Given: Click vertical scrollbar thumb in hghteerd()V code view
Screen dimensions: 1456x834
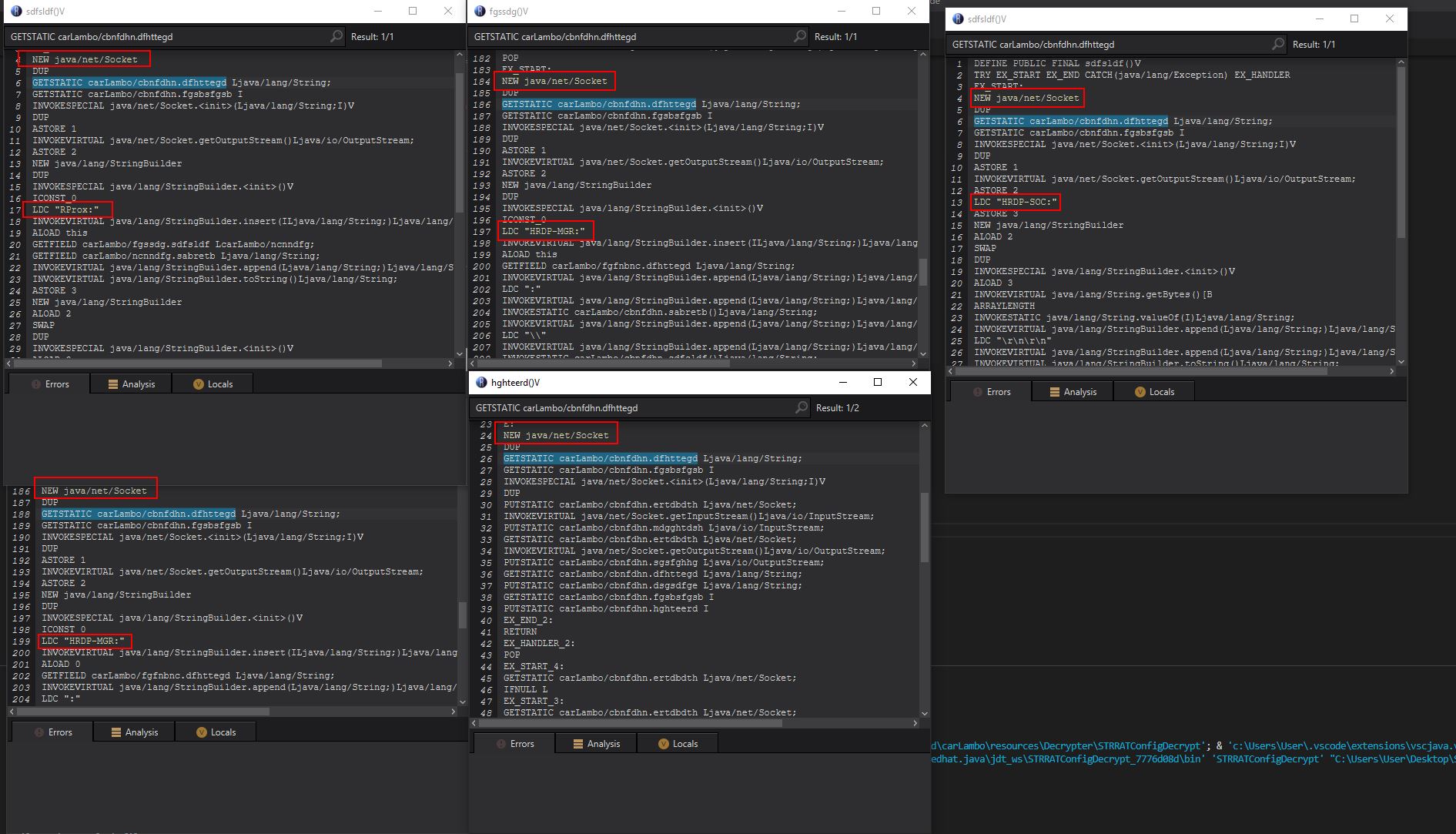Looking at the screenshot, I should 925,527.
